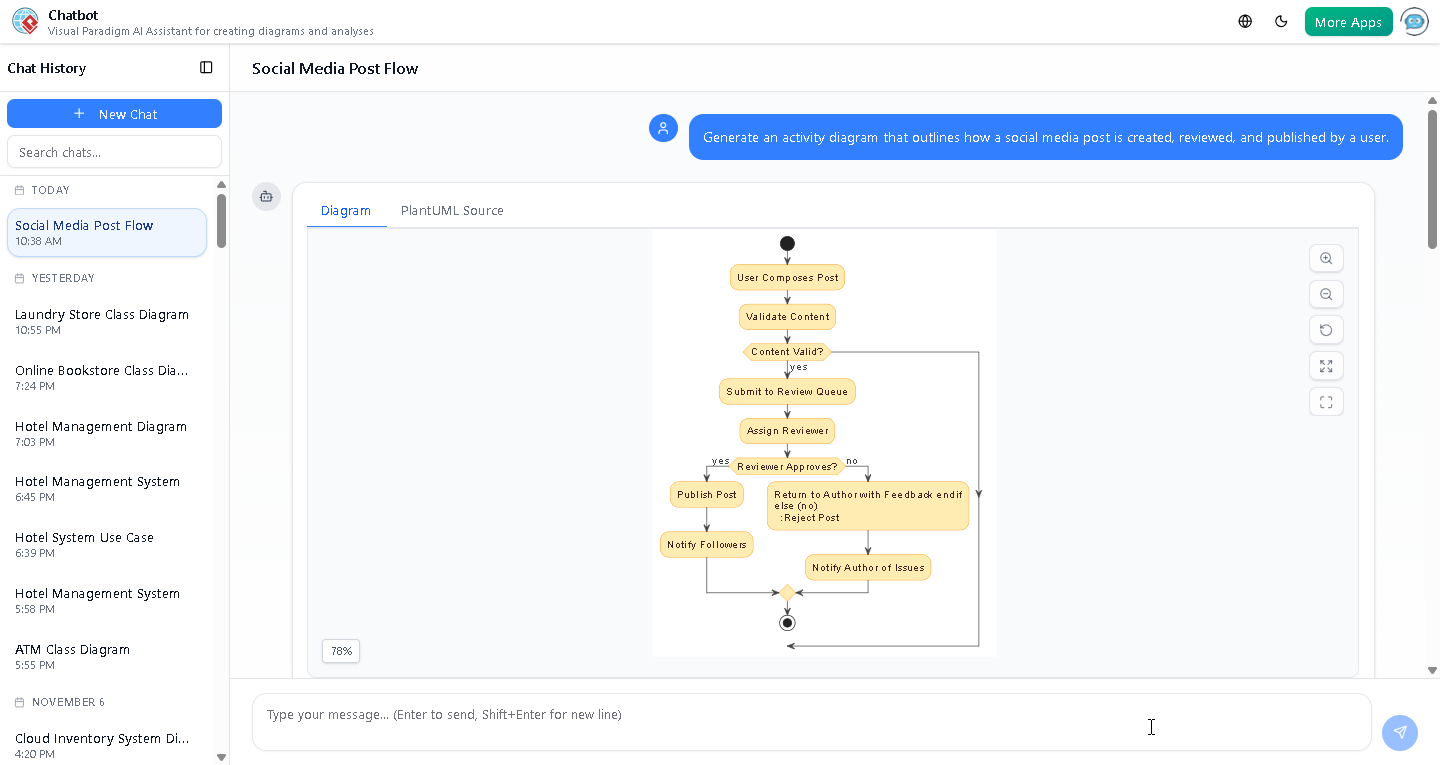
Task: Expand the diagram to full size
Action: [1326, 366]
